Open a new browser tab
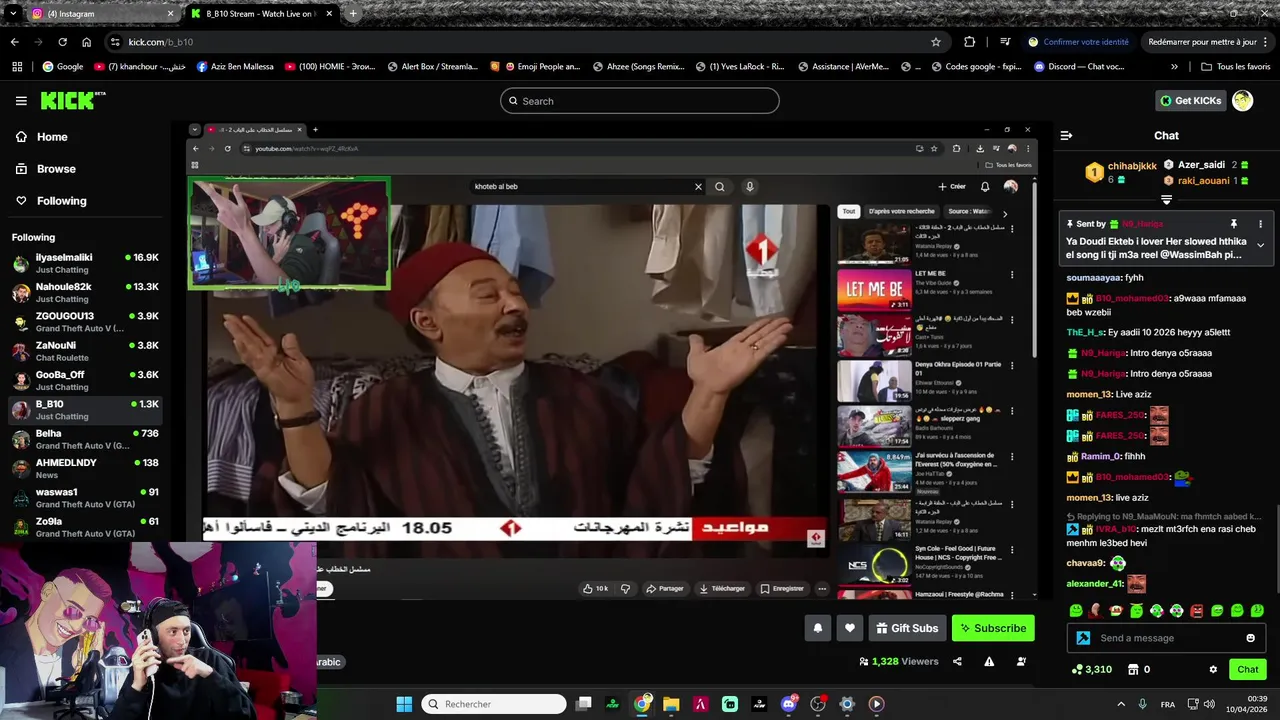Image resolution: width=1280 pixels, height=720 pixels. click(352, 14)
